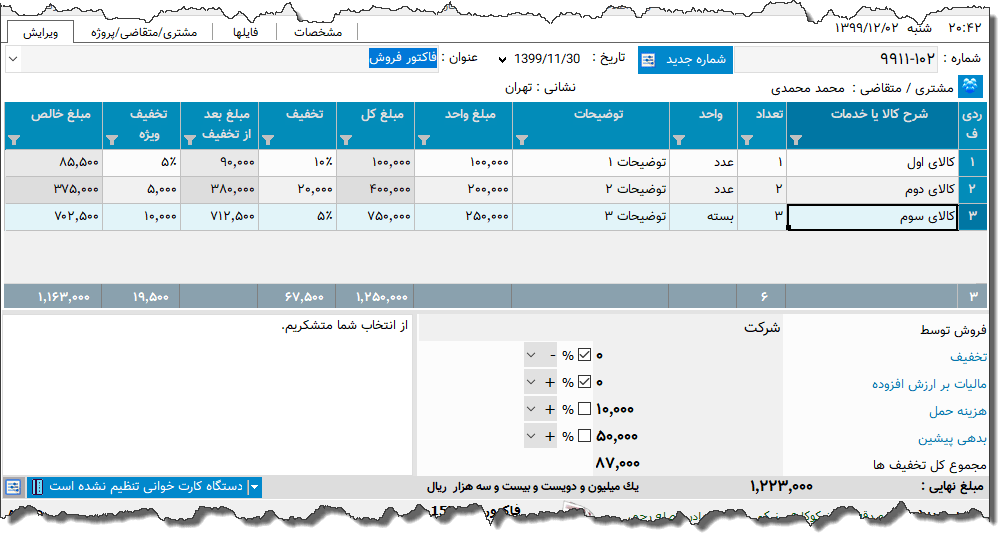
Task: Open the date picker dropdown for تاریخ
Action: [x=502, y=60]
